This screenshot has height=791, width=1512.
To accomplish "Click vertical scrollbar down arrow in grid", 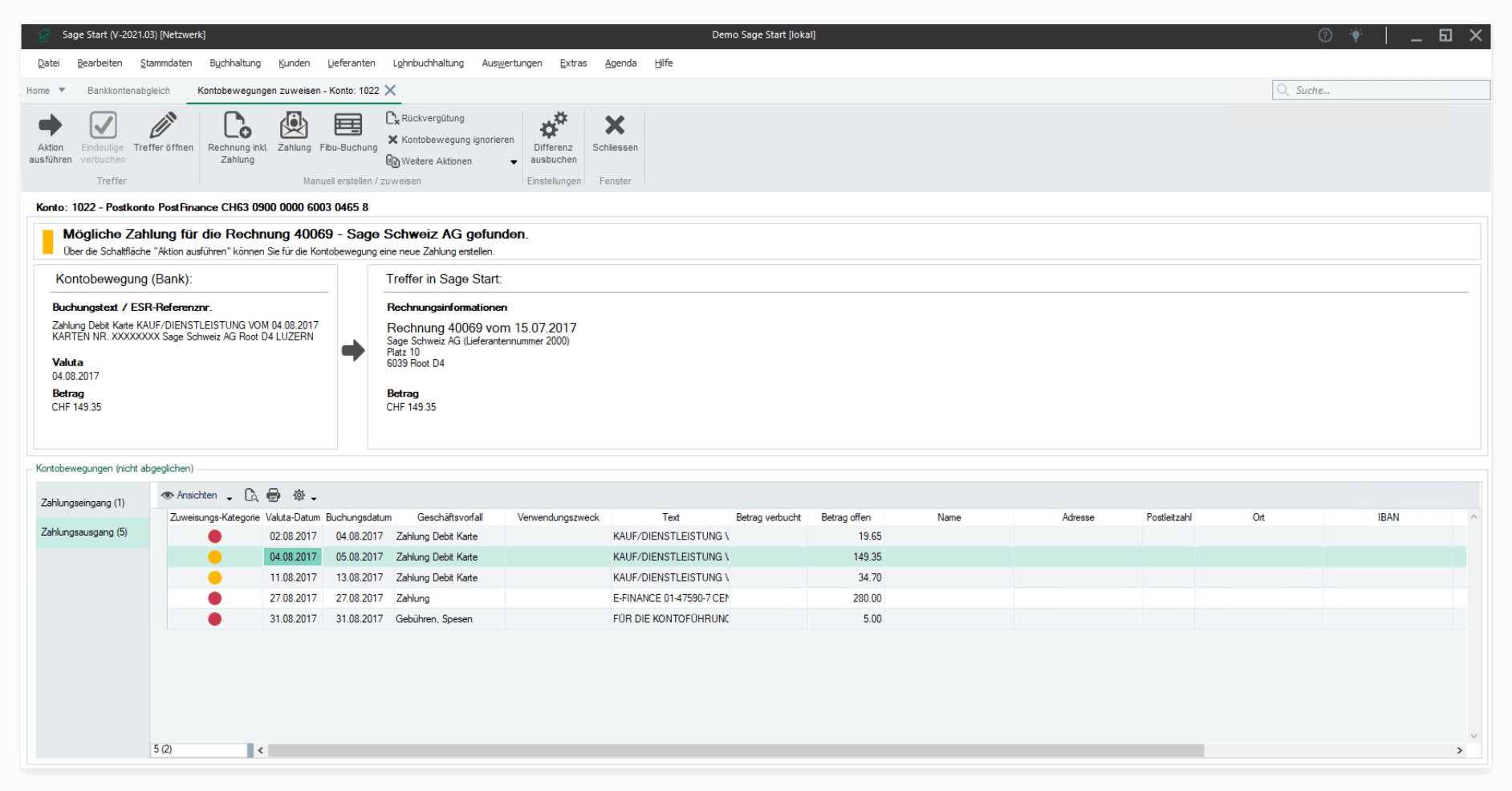I will 1473,736.
